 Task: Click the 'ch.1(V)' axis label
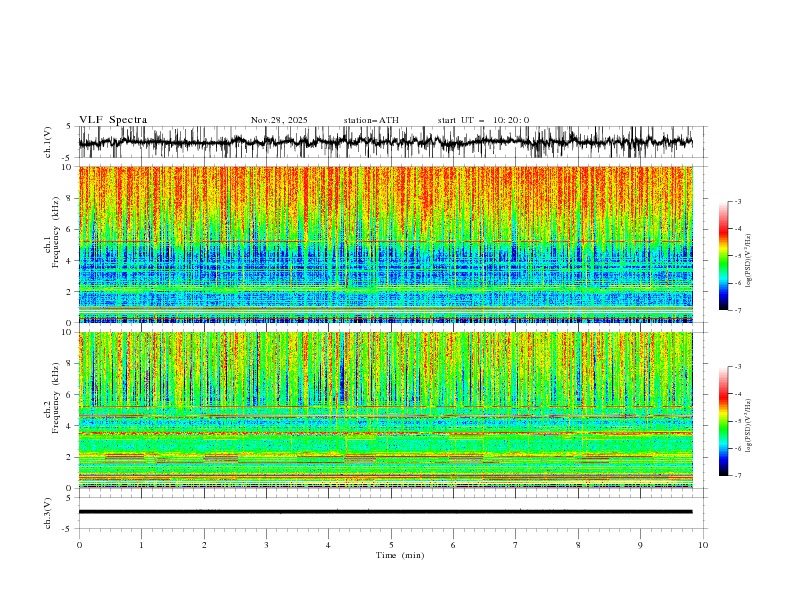[48, 142]
